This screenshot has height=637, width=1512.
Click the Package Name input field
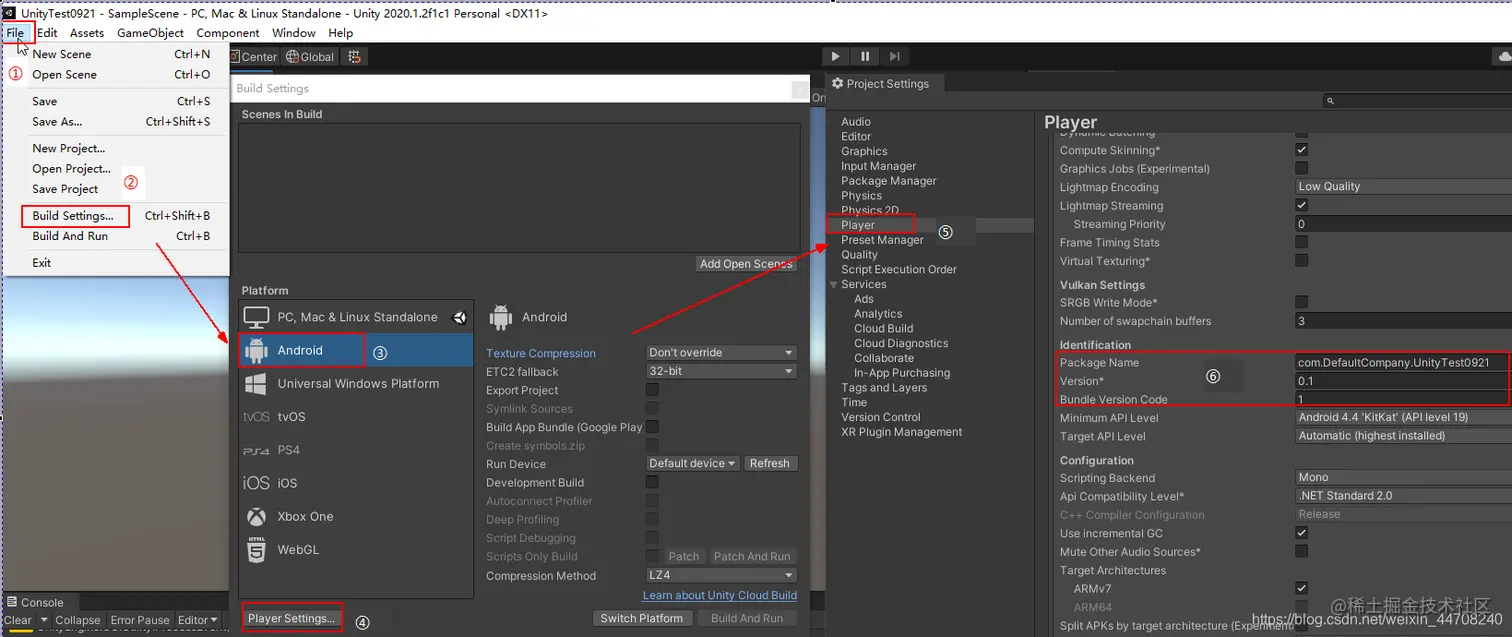coord(1403,363)
